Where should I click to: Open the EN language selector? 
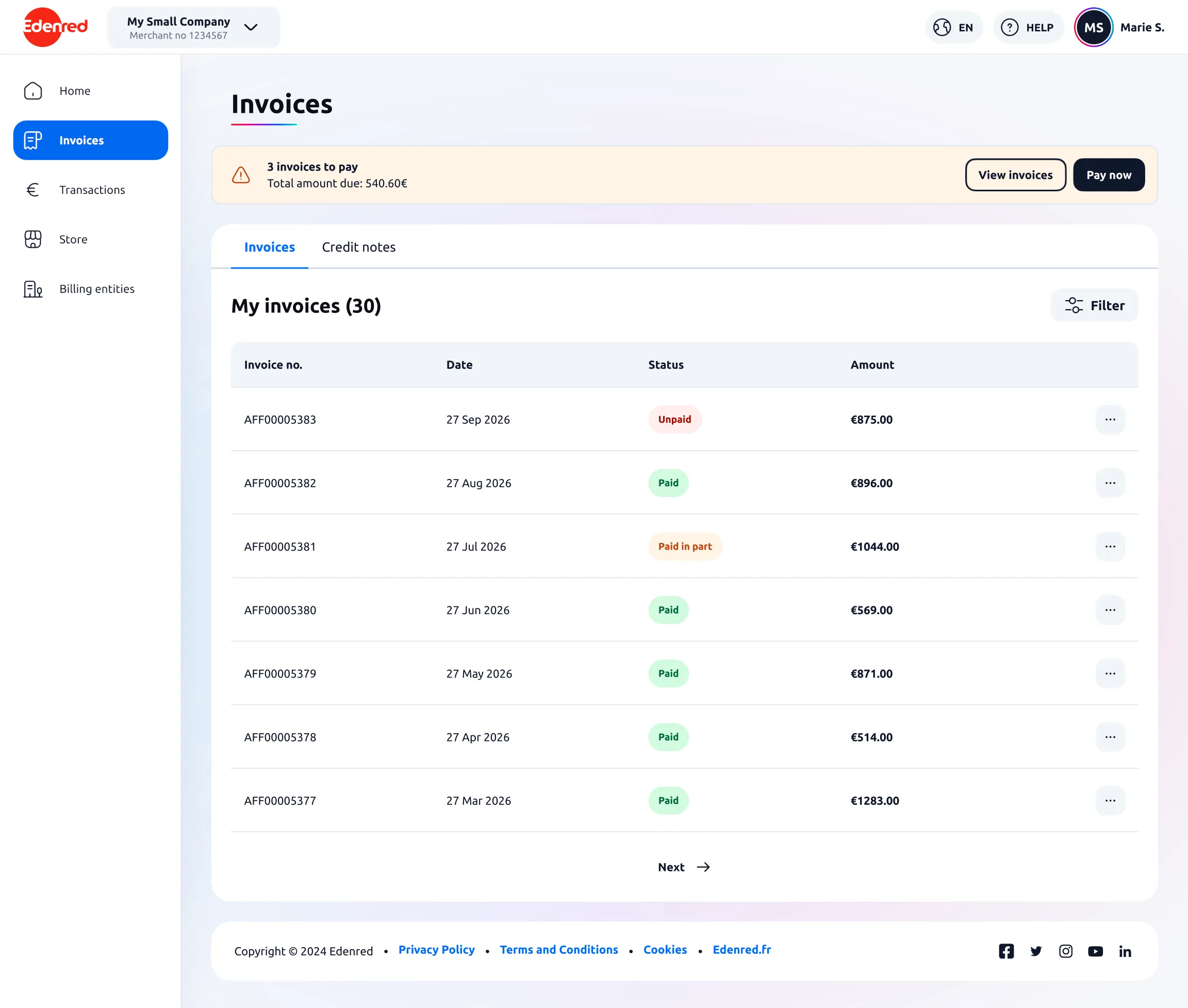click(954, 27)
